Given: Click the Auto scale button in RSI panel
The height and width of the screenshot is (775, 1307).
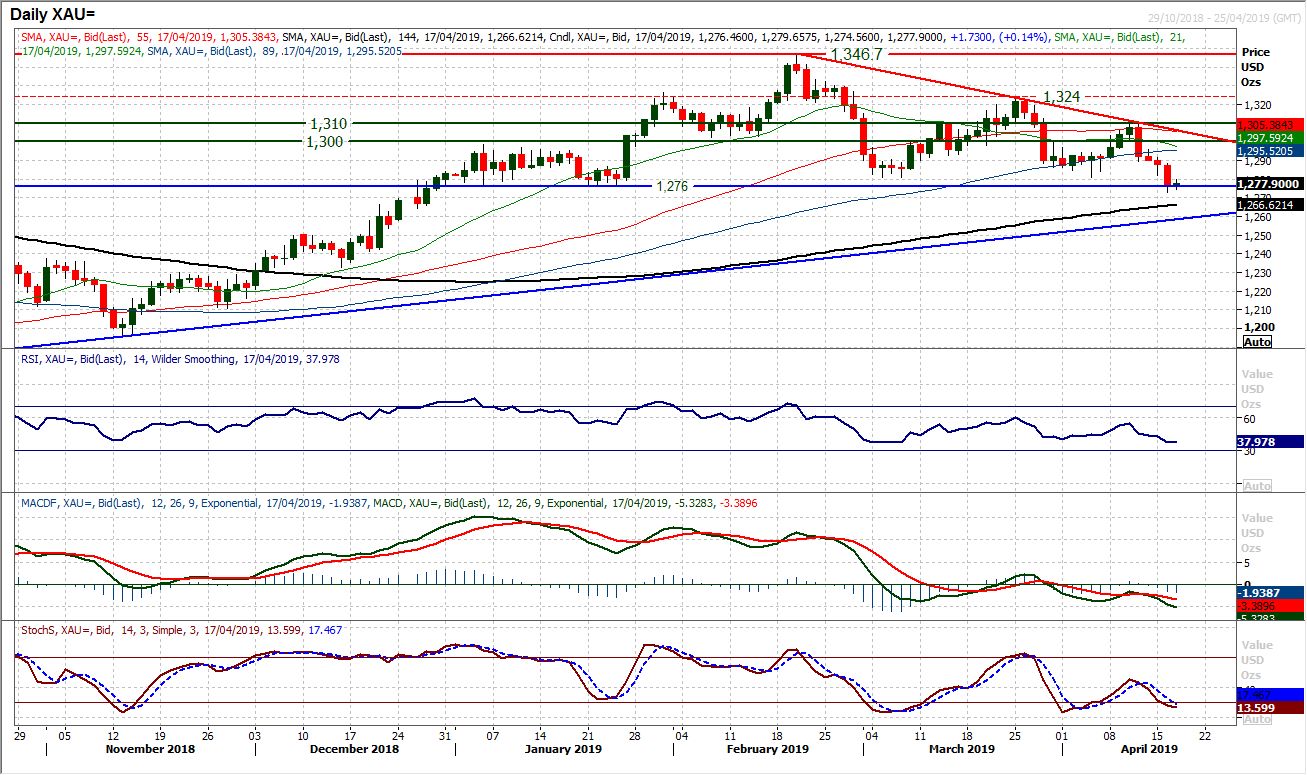Looking at the screenshot, I should (1257, 485).
